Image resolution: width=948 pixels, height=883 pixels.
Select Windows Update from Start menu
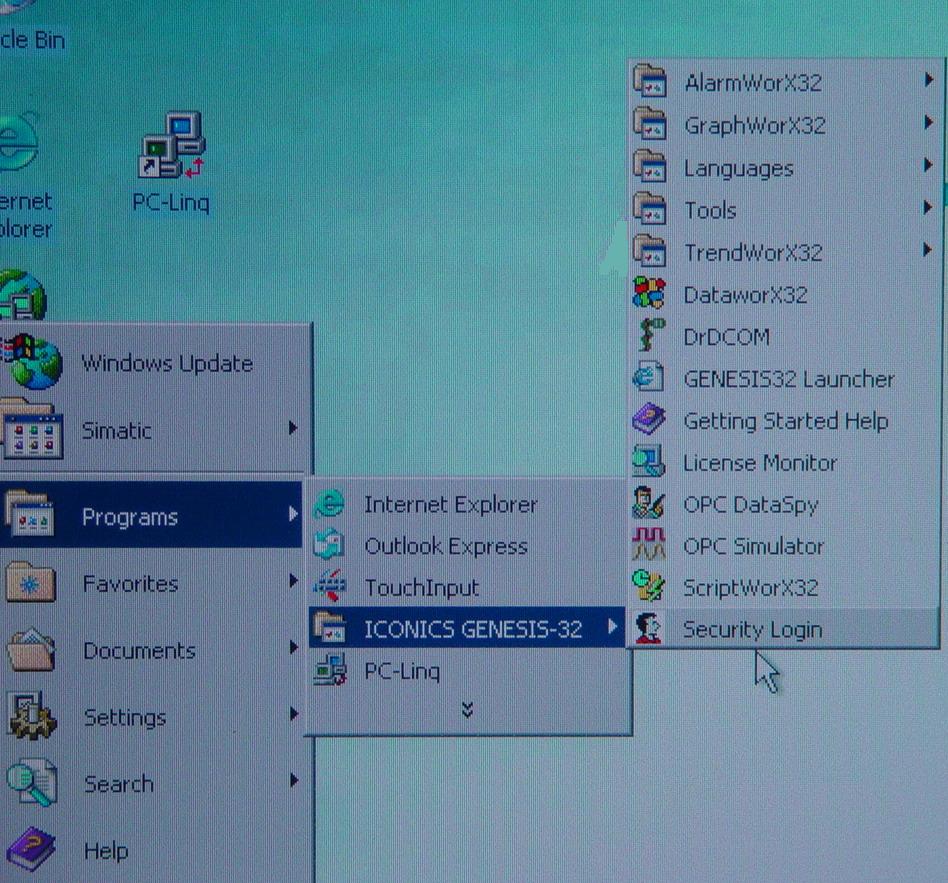pyautogui.click(x=156, y=363)
